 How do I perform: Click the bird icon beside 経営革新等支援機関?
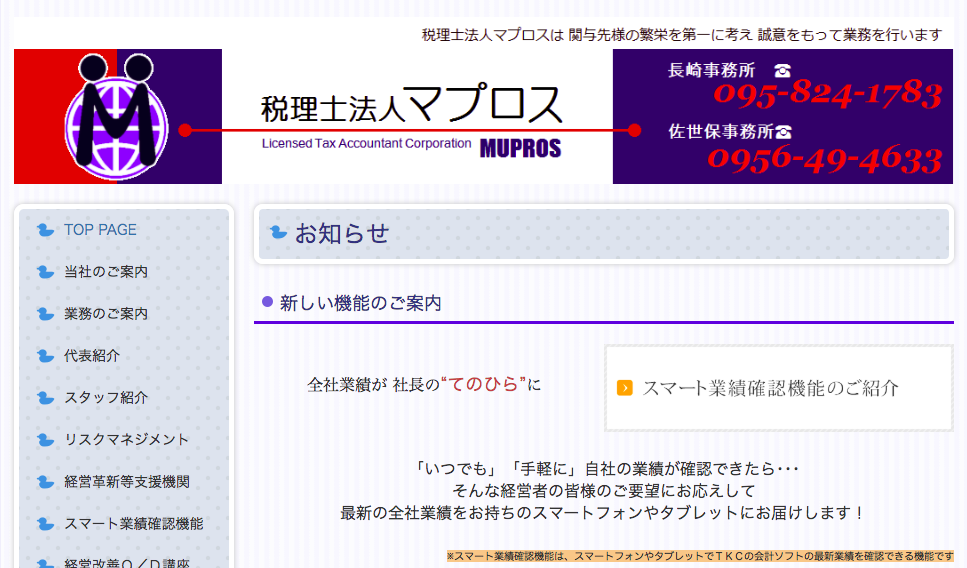pos(45,482)
